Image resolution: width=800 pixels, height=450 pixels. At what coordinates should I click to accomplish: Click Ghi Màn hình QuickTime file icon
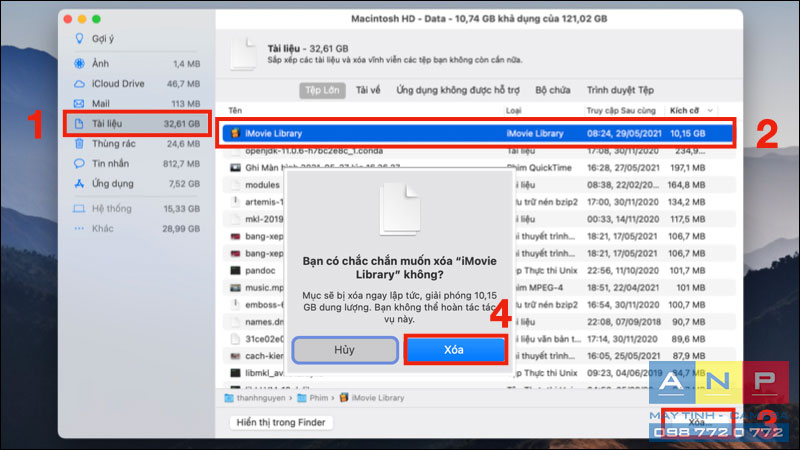235,167
